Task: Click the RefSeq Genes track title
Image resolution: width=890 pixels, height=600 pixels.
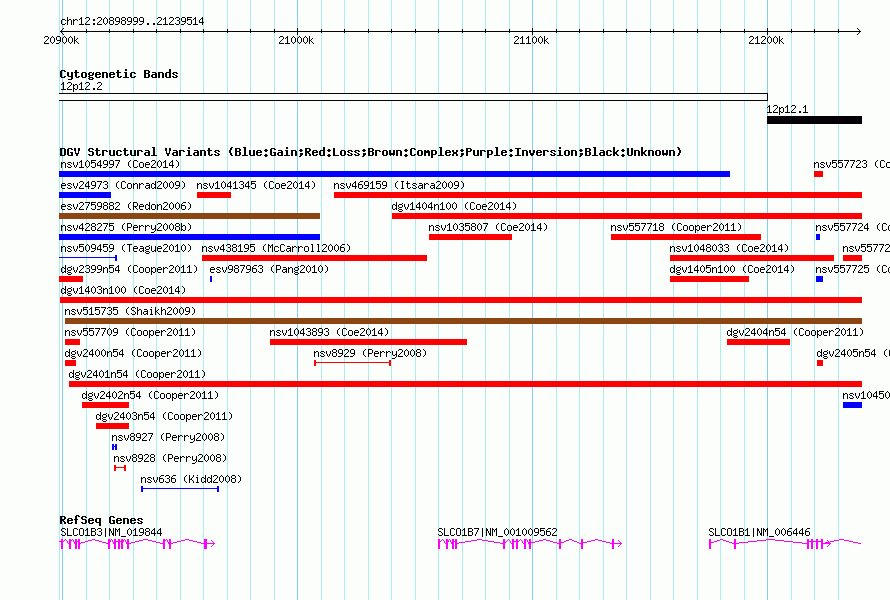Action: point(101,520)
